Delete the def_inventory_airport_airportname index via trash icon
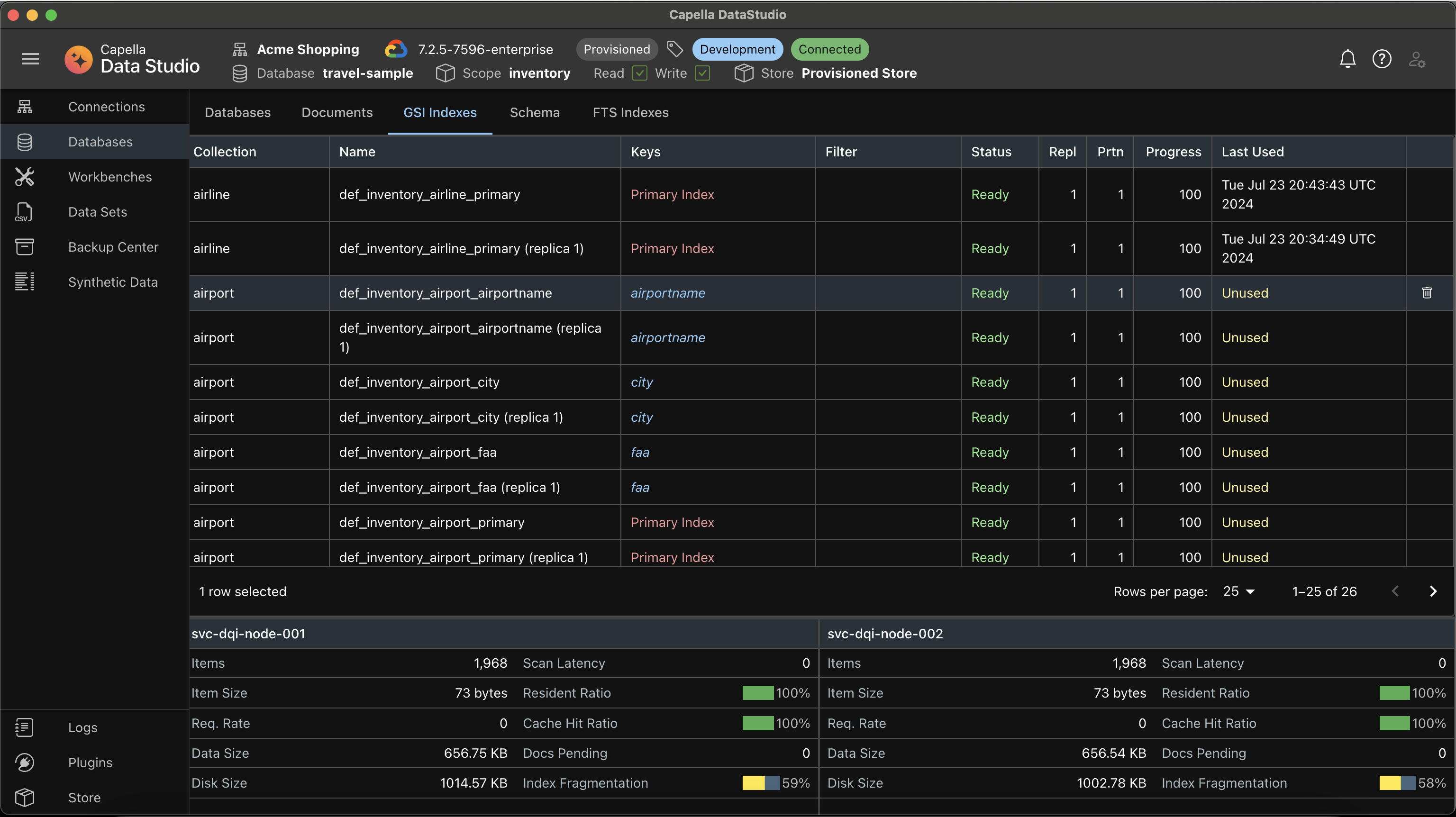Screen dimensions: 1456x817 [x=1427, y=293]
